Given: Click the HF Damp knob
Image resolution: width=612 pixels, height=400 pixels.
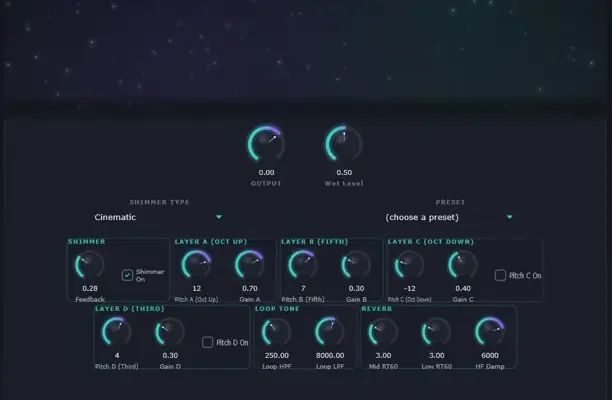Looking at the screenshot, I should [x=490, y=332].
